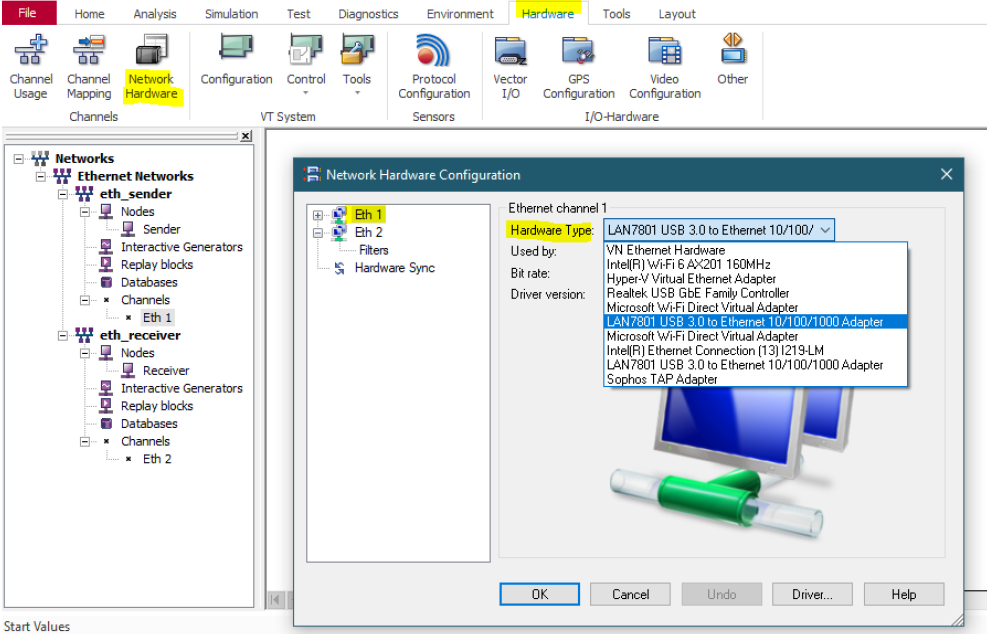This screenshot has height=634, width=987.
Task: Open Channel Mapping tool
Action: tap(89, 67)
